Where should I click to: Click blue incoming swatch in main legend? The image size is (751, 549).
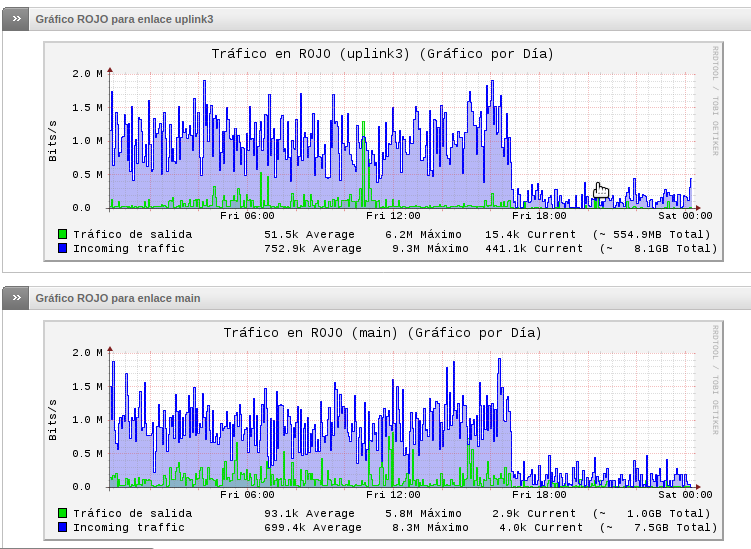pyautogui.click(x=62, y=527)
